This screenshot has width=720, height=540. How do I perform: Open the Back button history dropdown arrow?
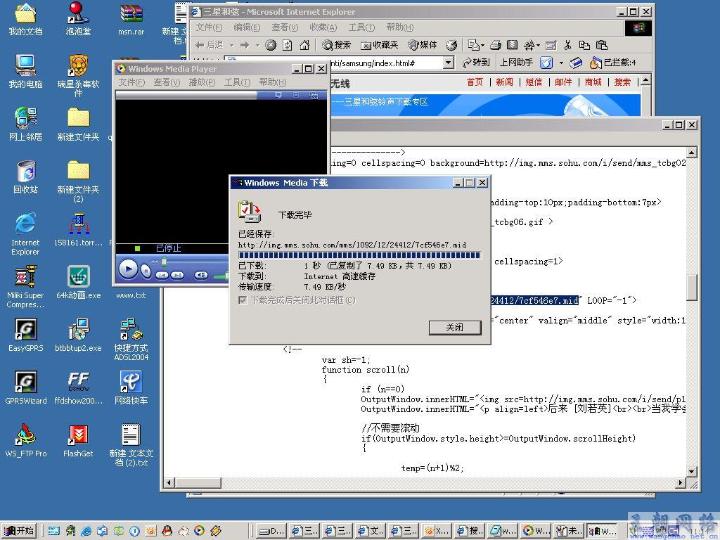click(x=232, y=45)
